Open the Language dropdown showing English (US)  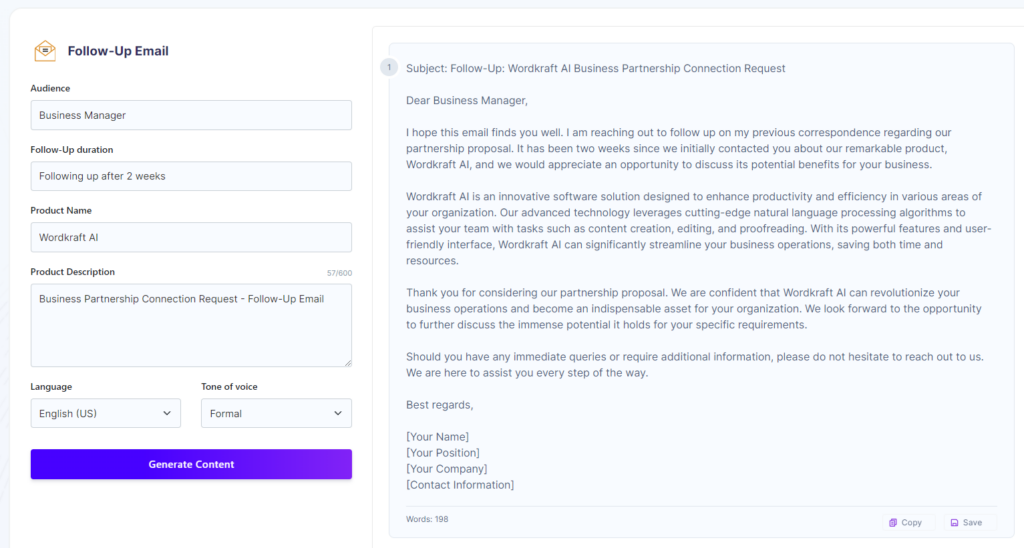(x=106, y=413)
